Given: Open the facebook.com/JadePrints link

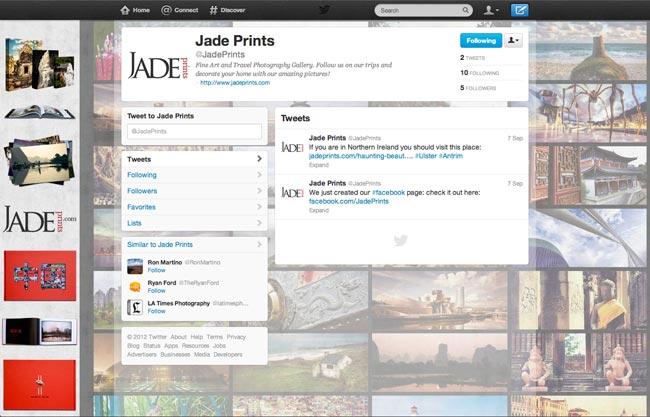Looking at the screenshot, I should click(x=349, y=201).
